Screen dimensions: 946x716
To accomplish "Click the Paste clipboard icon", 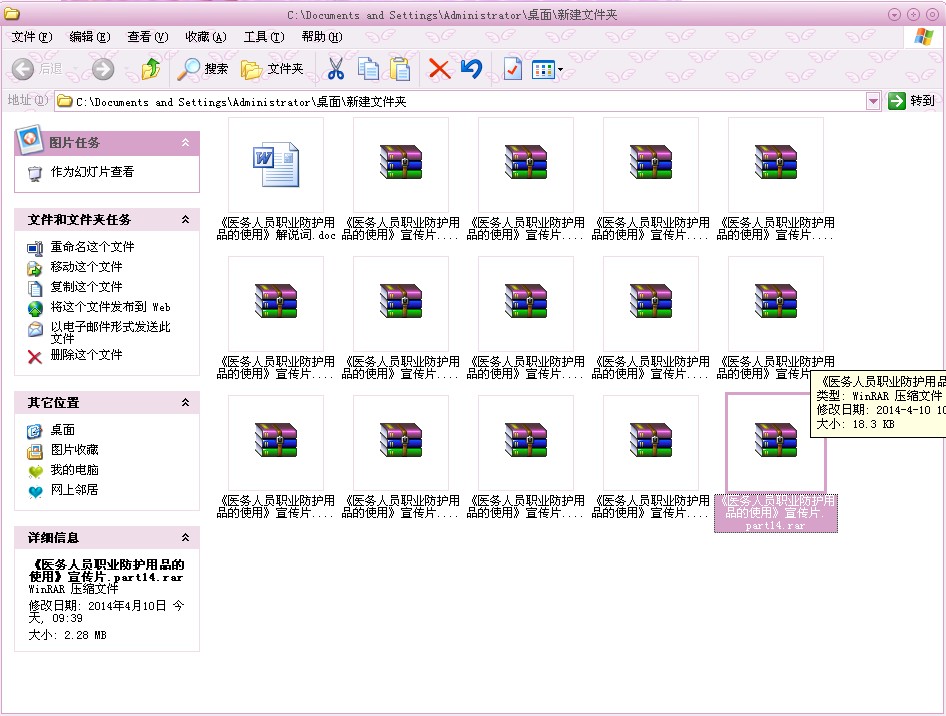I will pos(400,69).
